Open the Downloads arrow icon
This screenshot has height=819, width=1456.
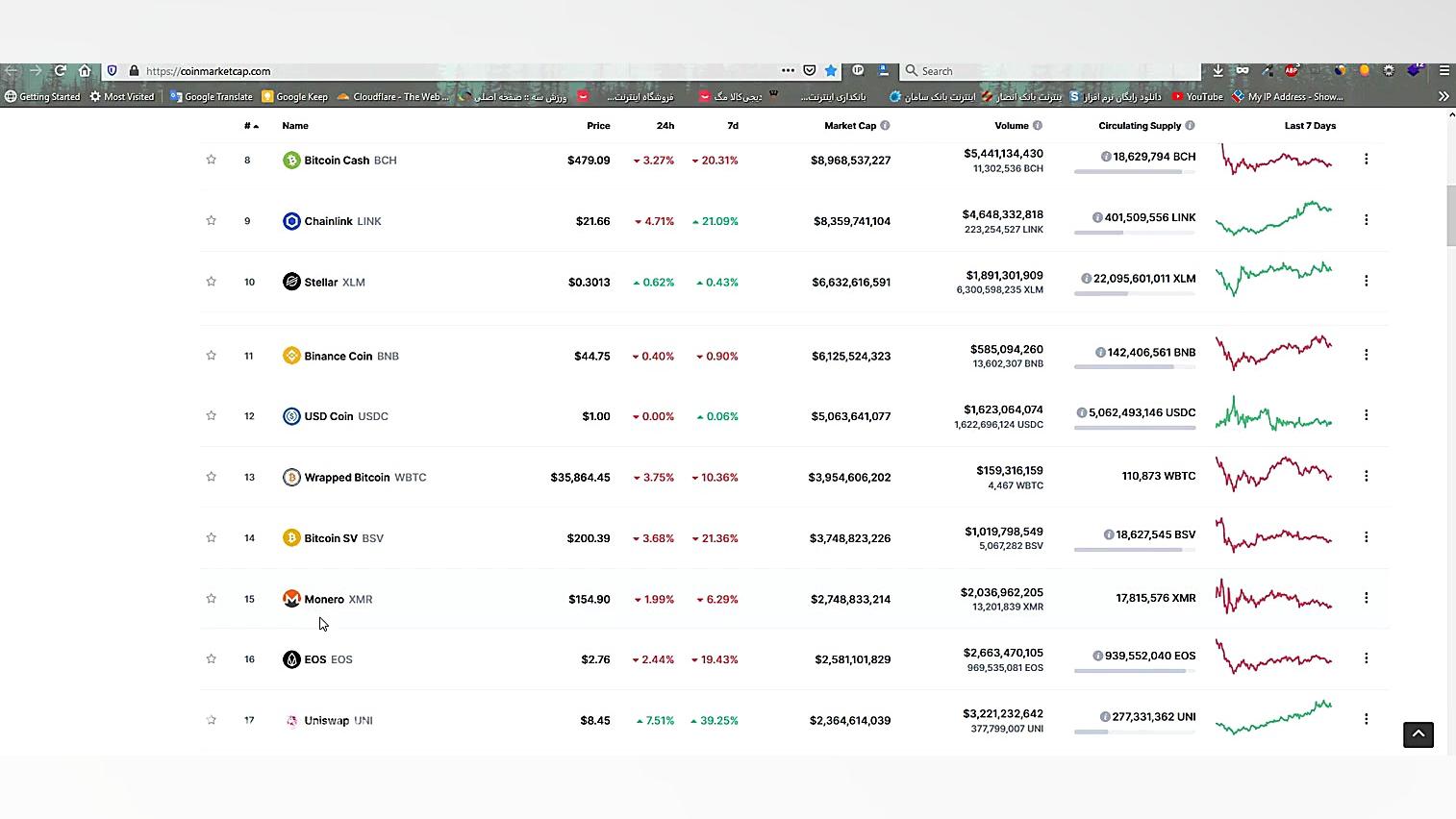[x=1218, y=70]
